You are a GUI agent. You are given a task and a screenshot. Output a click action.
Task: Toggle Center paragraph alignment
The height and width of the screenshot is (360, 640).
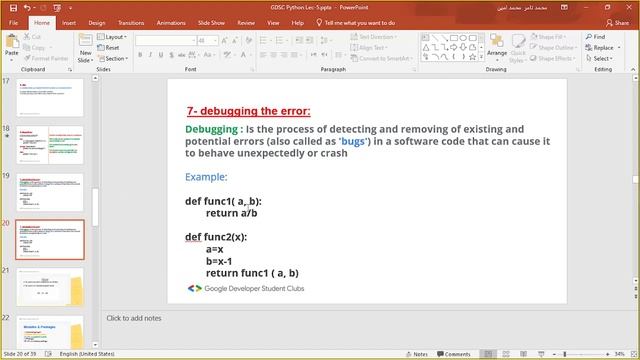point(273,55)
